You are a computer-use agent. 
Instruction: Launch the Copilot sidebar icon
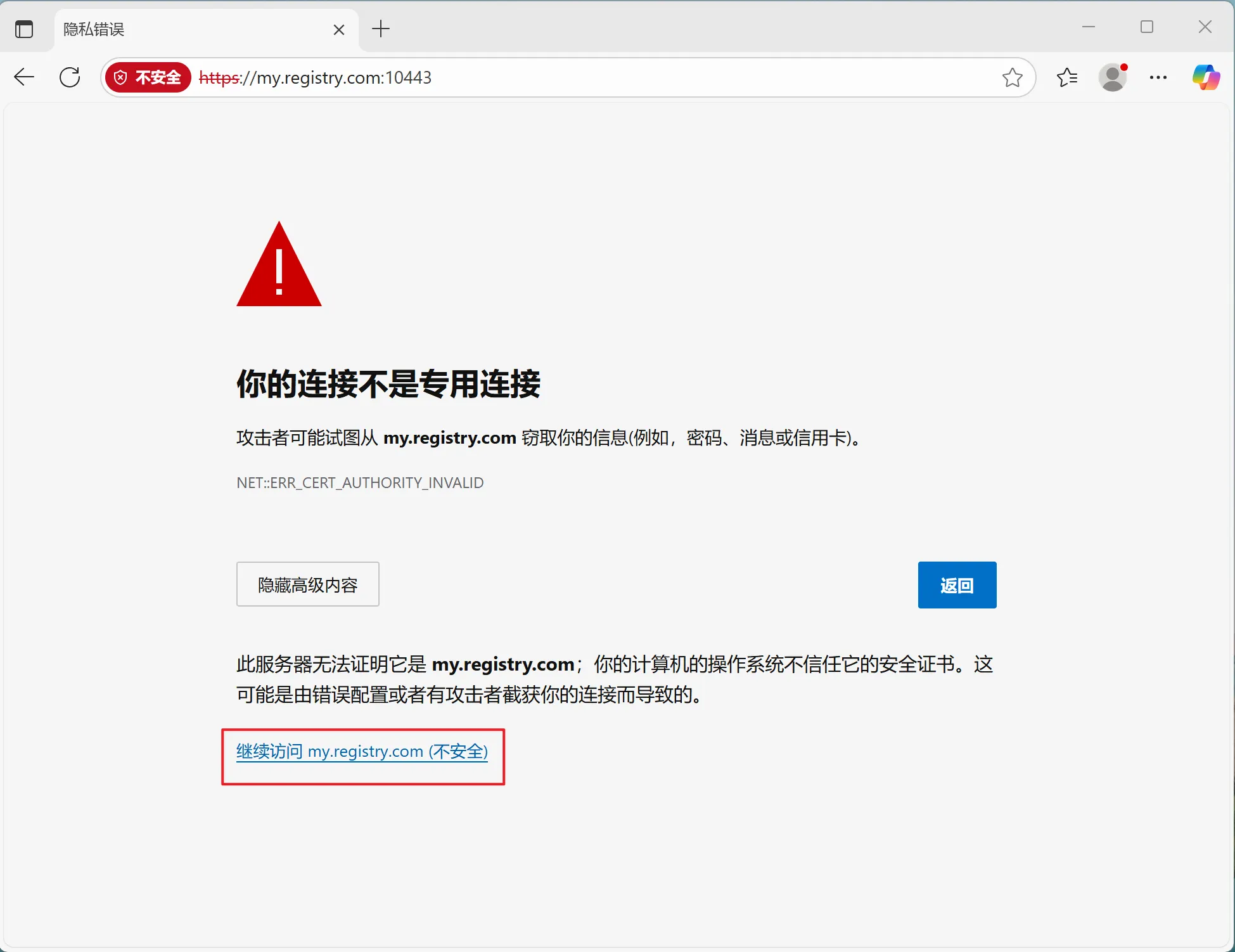(x=1206, y=77)
